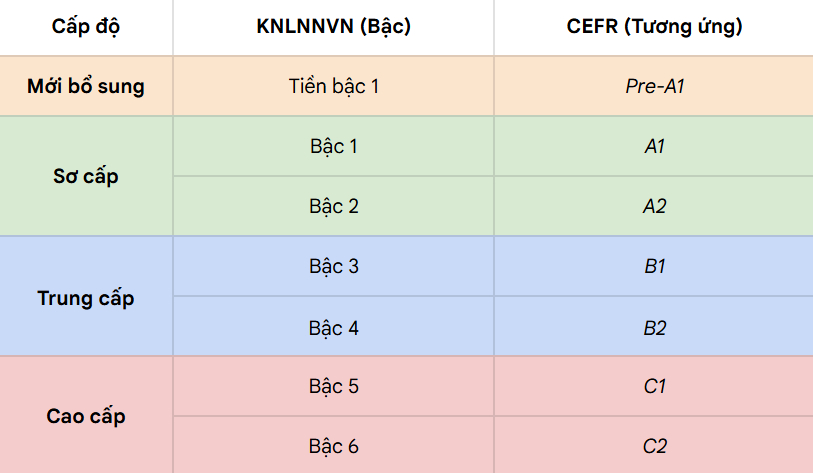Click the "Bậc 4" cell
Viewport: 813px width, 473px height.
333,328
